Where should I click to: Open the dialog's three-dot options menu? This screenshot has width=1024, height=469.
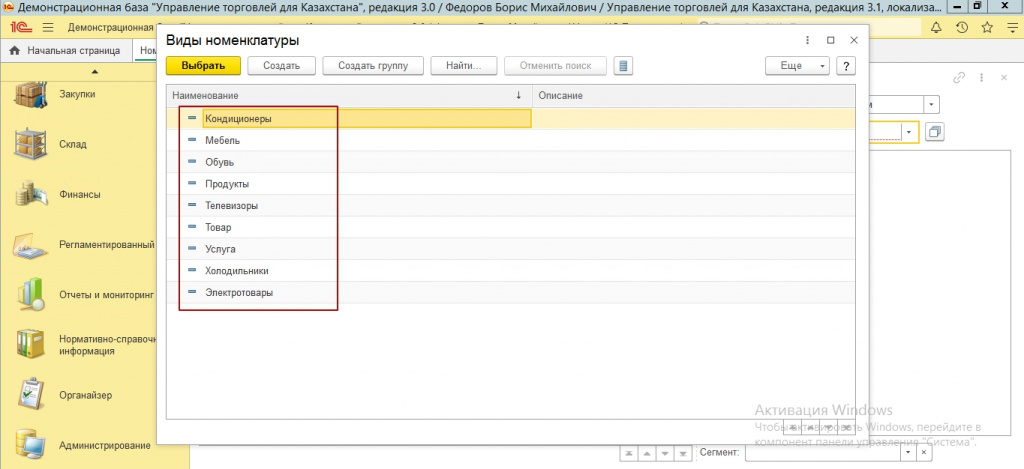click(808, 40)
